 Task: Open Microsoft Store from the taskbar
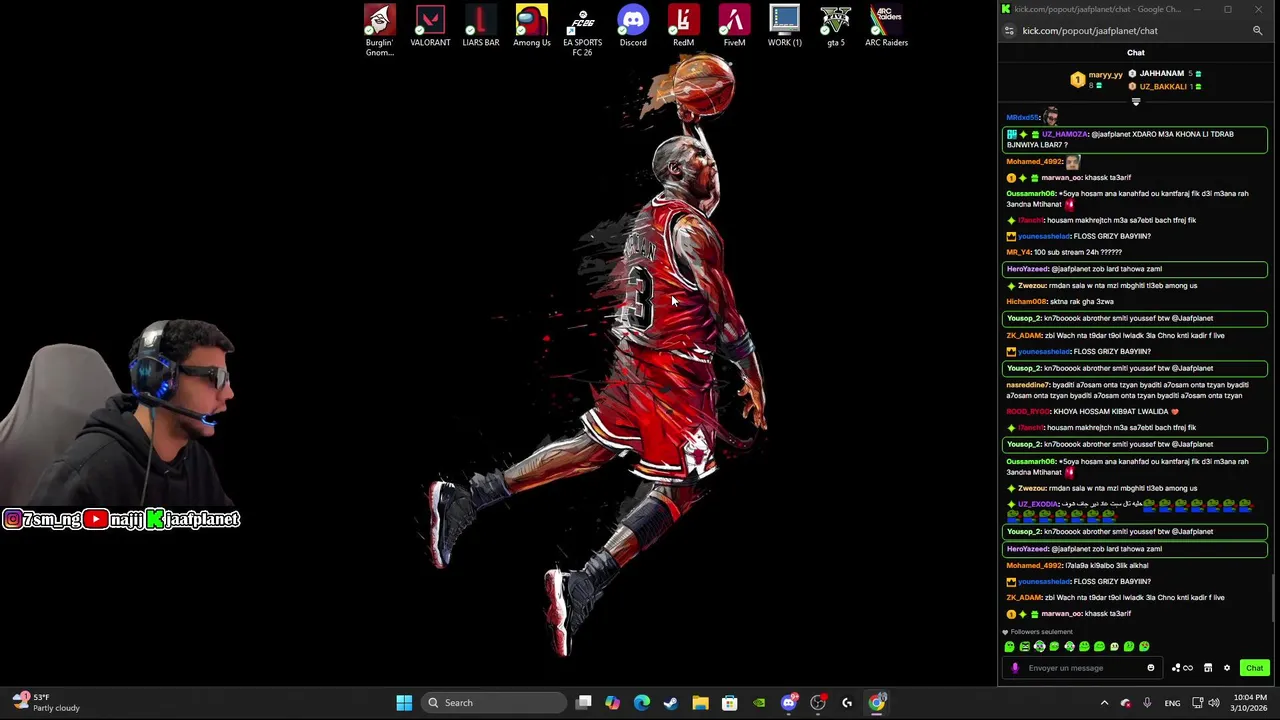click(730, 703)
